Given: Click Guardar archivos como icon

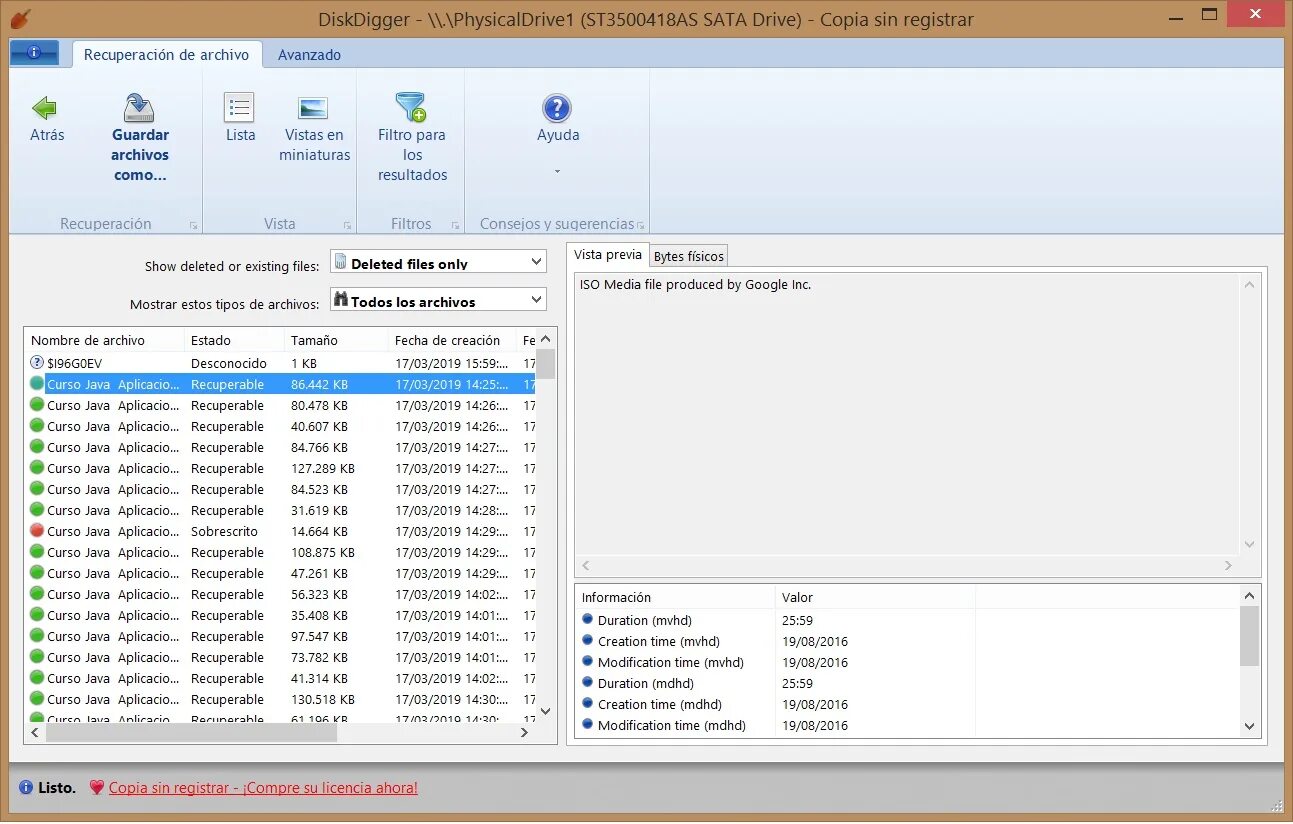Looking at the screenshot, I should pyautogui.click(x=139, y=108).
